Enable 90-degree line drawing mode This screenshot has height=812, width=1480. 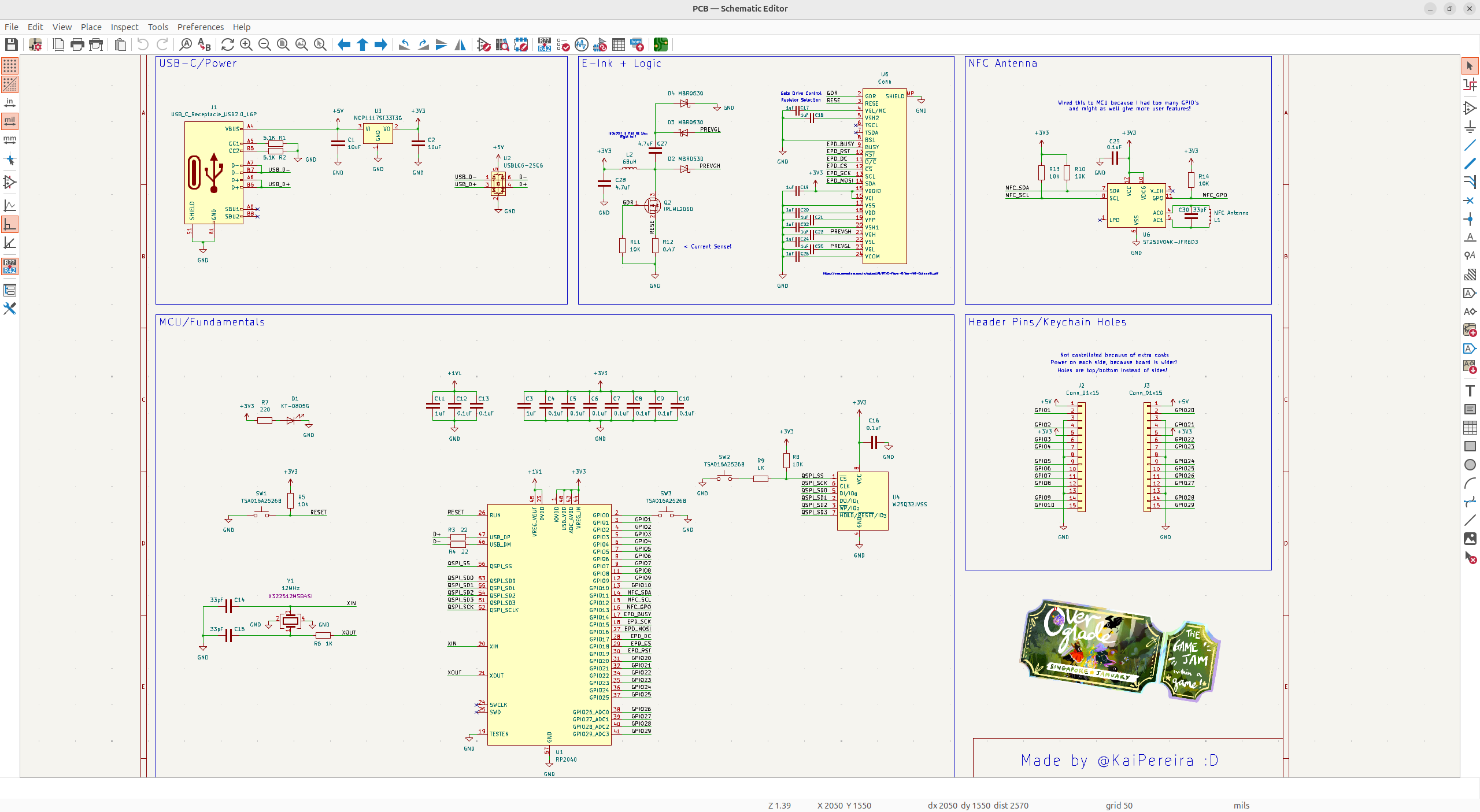click(x=10, y=224)
